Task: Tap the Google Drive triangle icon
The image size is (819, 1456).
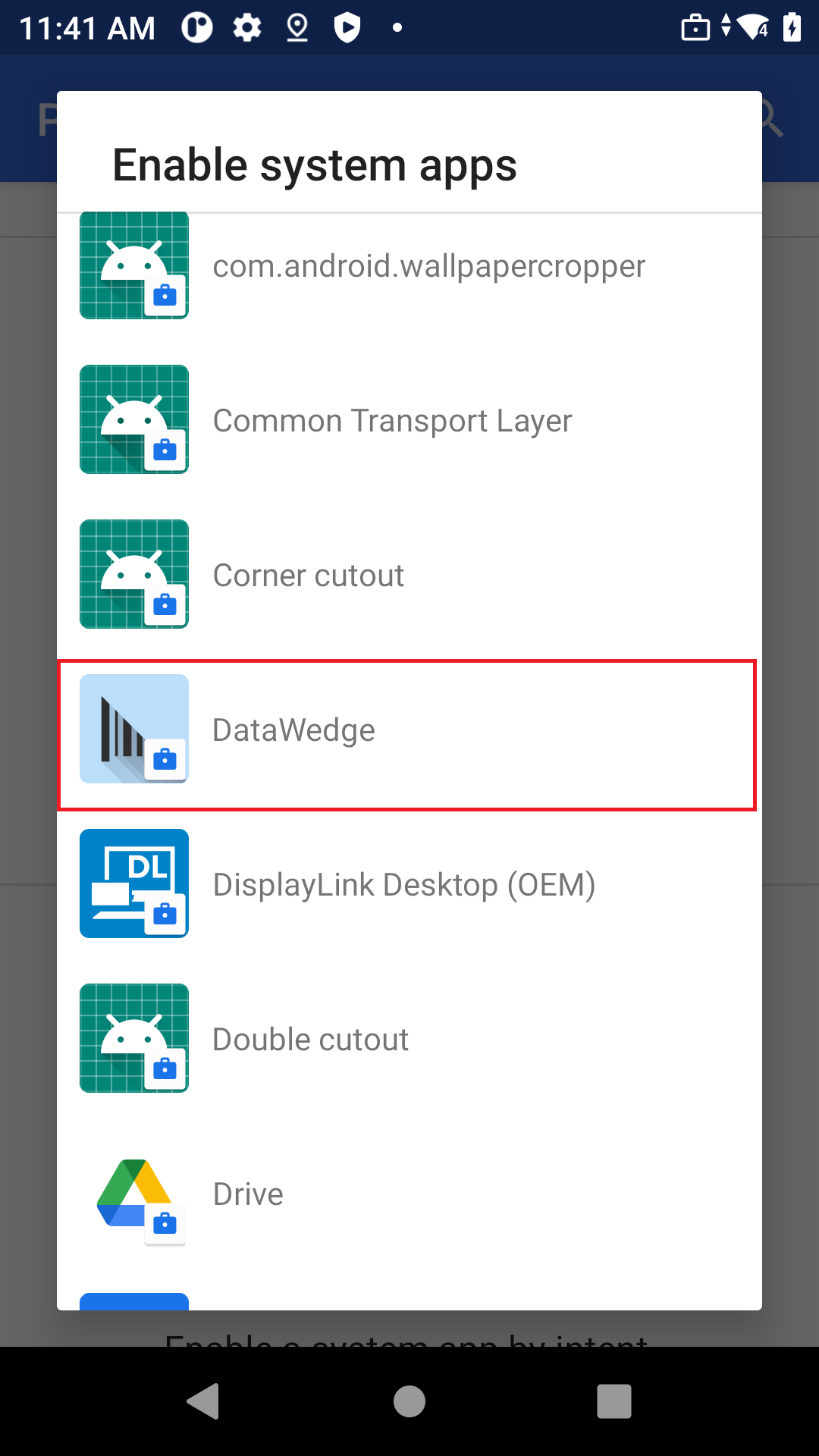Action: click(134, 1193)
